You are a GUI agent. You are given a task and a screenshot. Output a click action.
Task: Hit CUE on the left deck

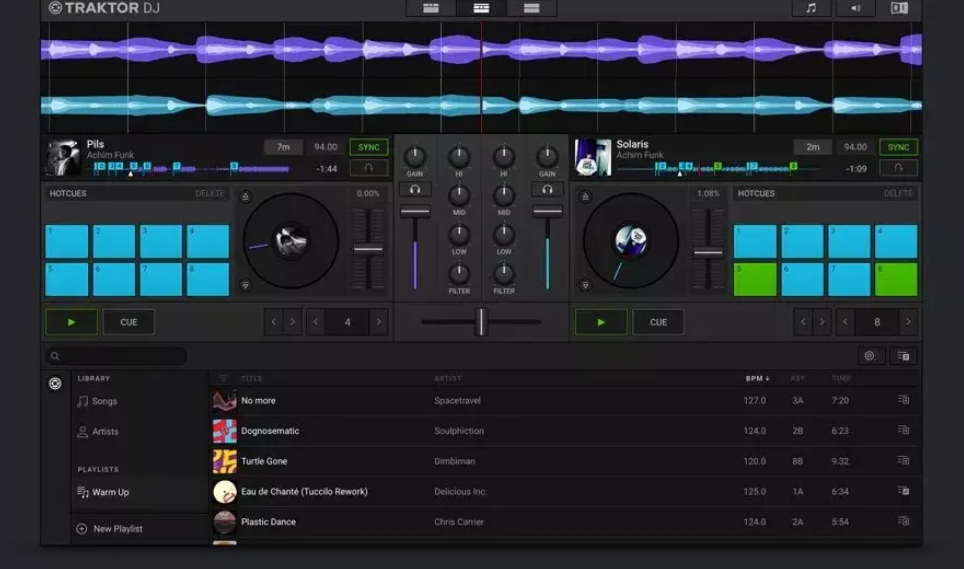click(128, 322)
